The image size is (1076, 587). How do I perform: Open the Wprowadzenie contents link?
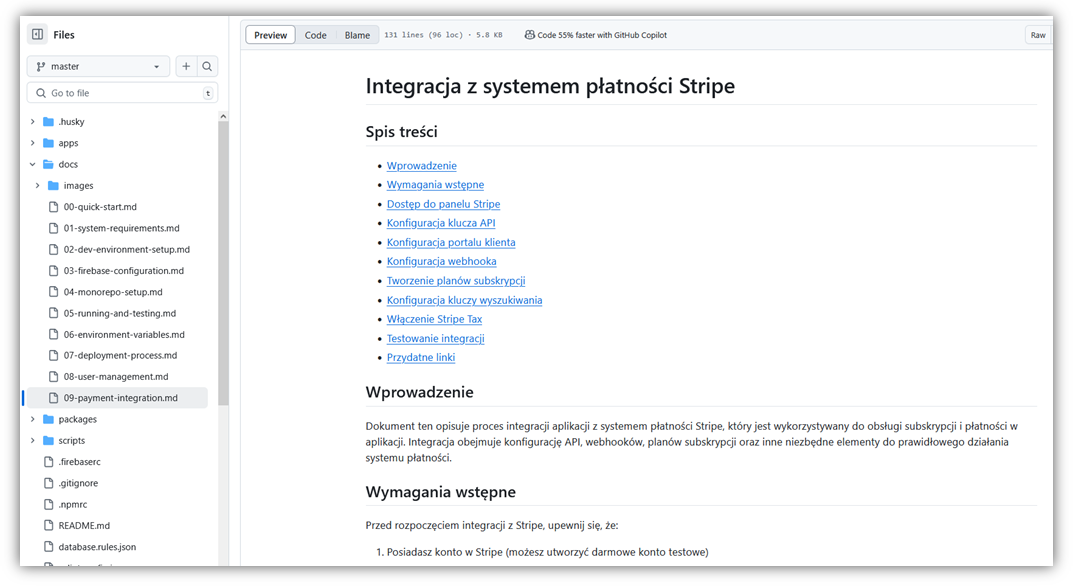(421, 165)
